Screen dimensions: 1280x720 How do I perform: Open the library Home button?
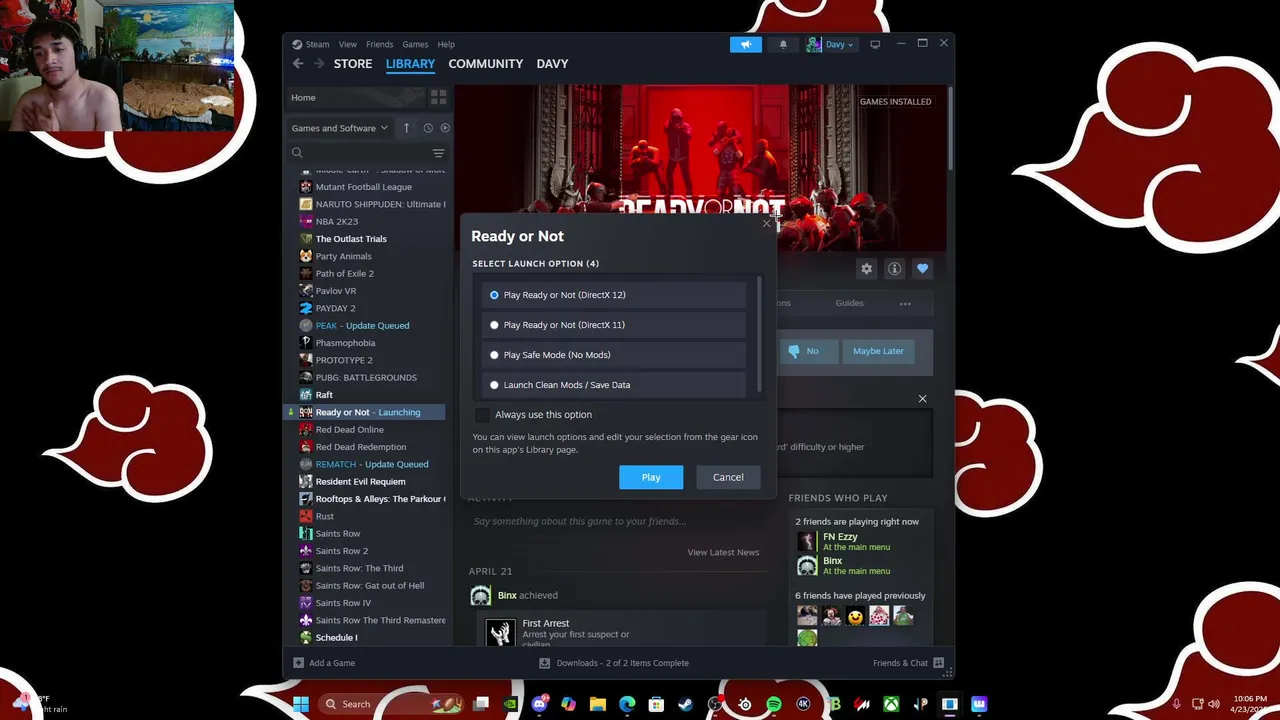pos(356,98)
